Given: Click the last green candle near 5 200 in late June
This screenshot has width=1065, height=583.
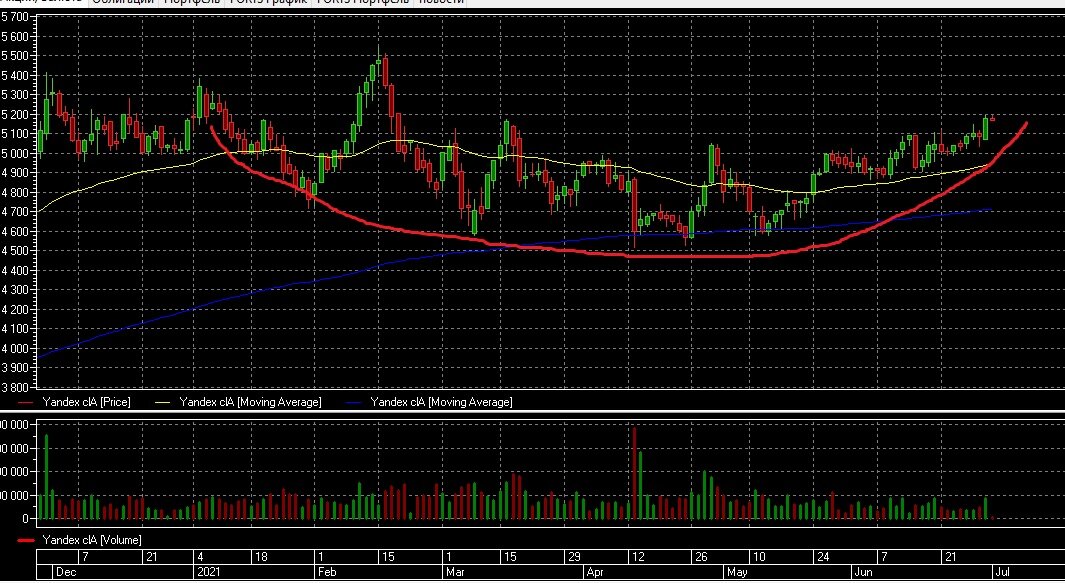Looking at the screenshot, I should coord(986,128).
